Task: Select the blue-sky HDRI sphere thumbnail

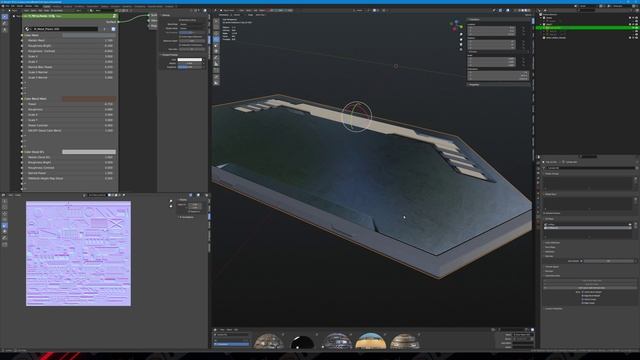Action: point(371,341)
